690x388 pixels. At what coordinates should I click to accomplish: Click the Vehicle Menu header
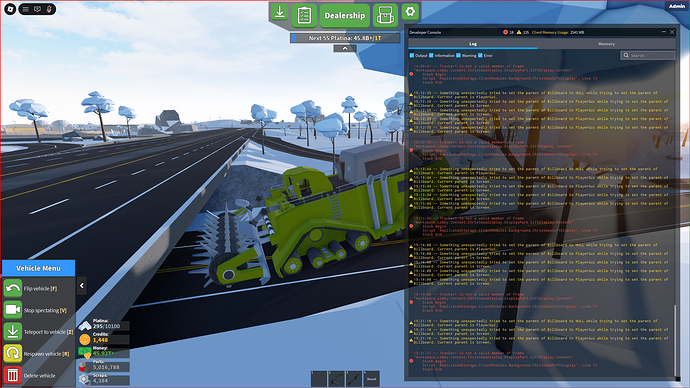(x=38, y=268)
